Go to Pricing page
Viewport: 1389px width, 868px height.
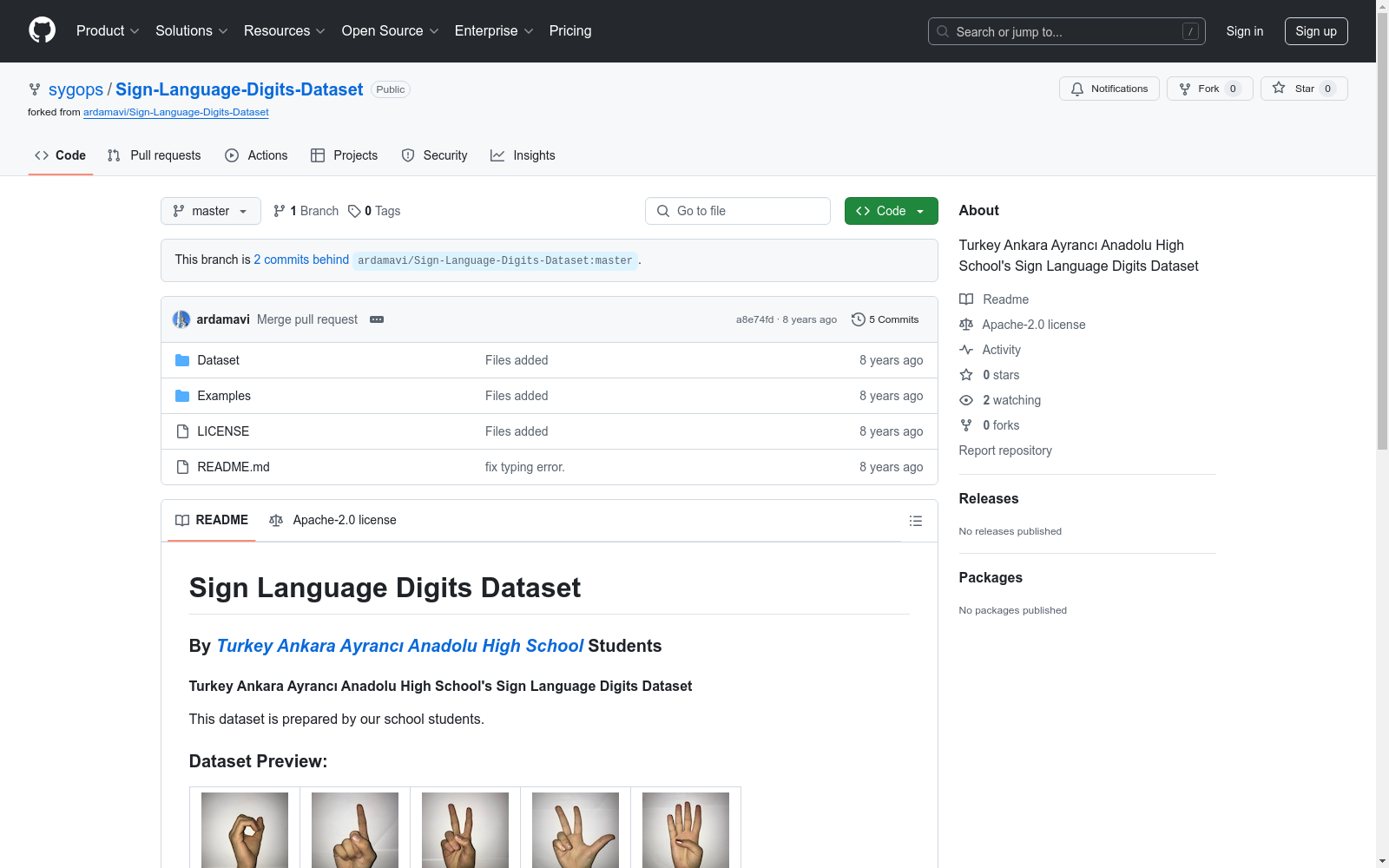point(570,31)
